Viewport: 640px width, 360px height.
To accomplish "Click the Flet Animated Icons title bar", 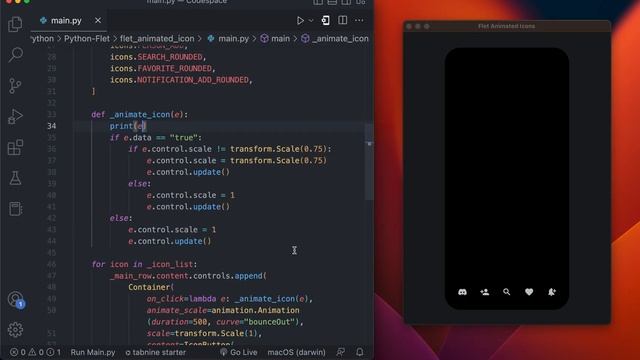I will point(507,26).
